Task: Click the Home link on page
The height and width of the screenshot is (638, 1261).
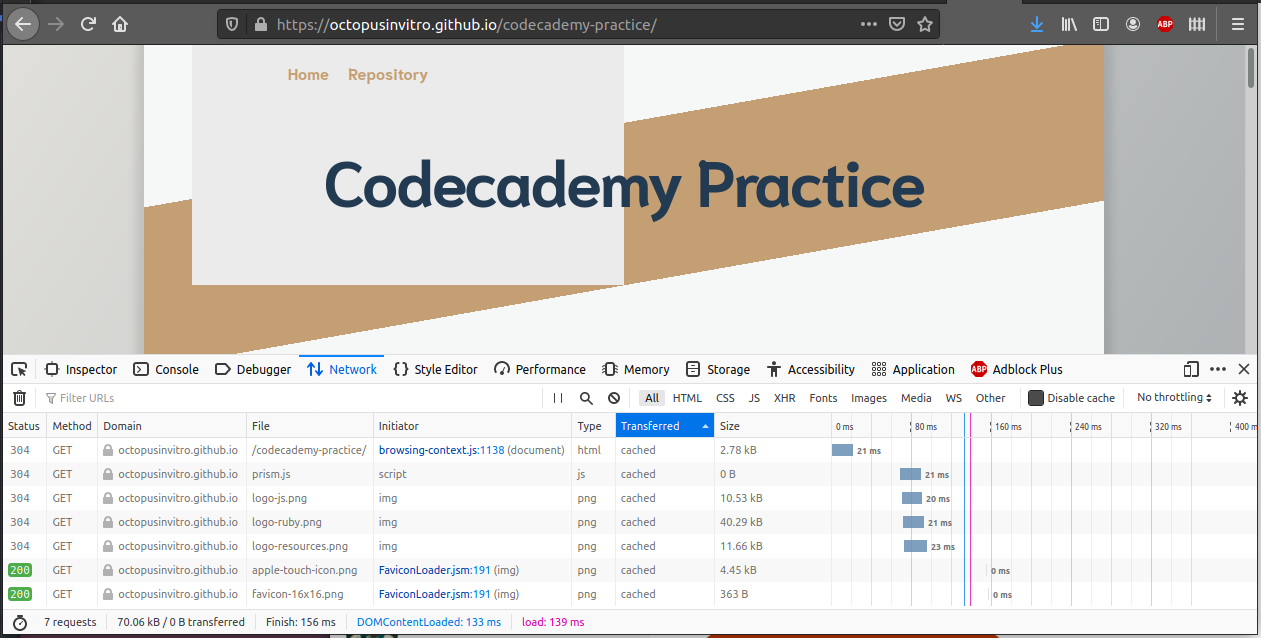Action: coord(308,75)
